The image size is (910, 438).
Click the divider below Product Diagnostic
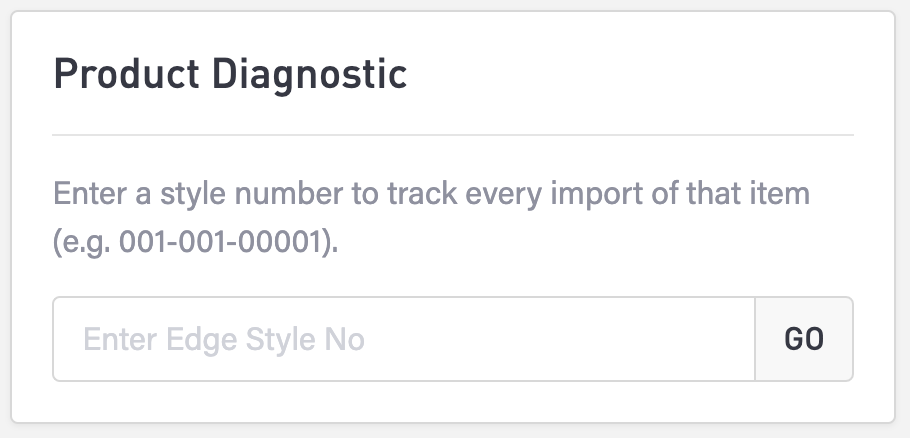pos(452,134)
